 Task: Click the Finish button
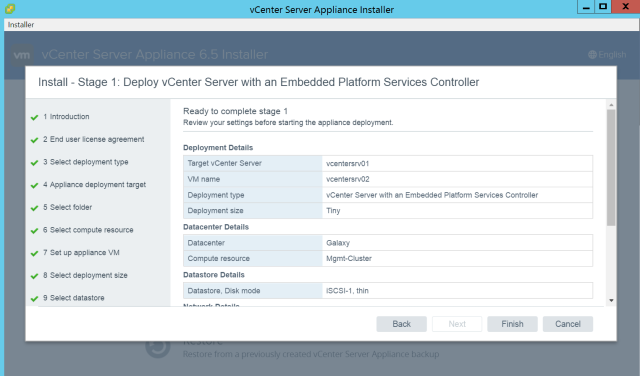click(x=512, y=324)
